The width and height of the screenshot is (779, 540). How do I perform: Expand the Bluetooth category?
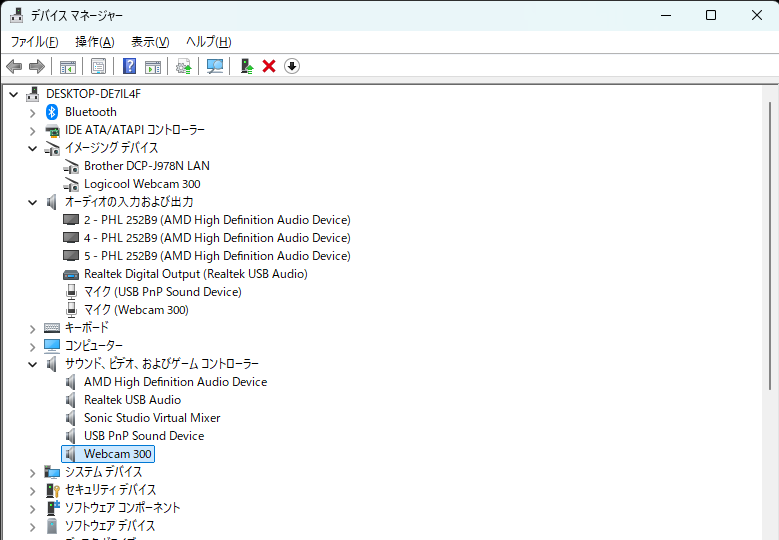(33, 113)
